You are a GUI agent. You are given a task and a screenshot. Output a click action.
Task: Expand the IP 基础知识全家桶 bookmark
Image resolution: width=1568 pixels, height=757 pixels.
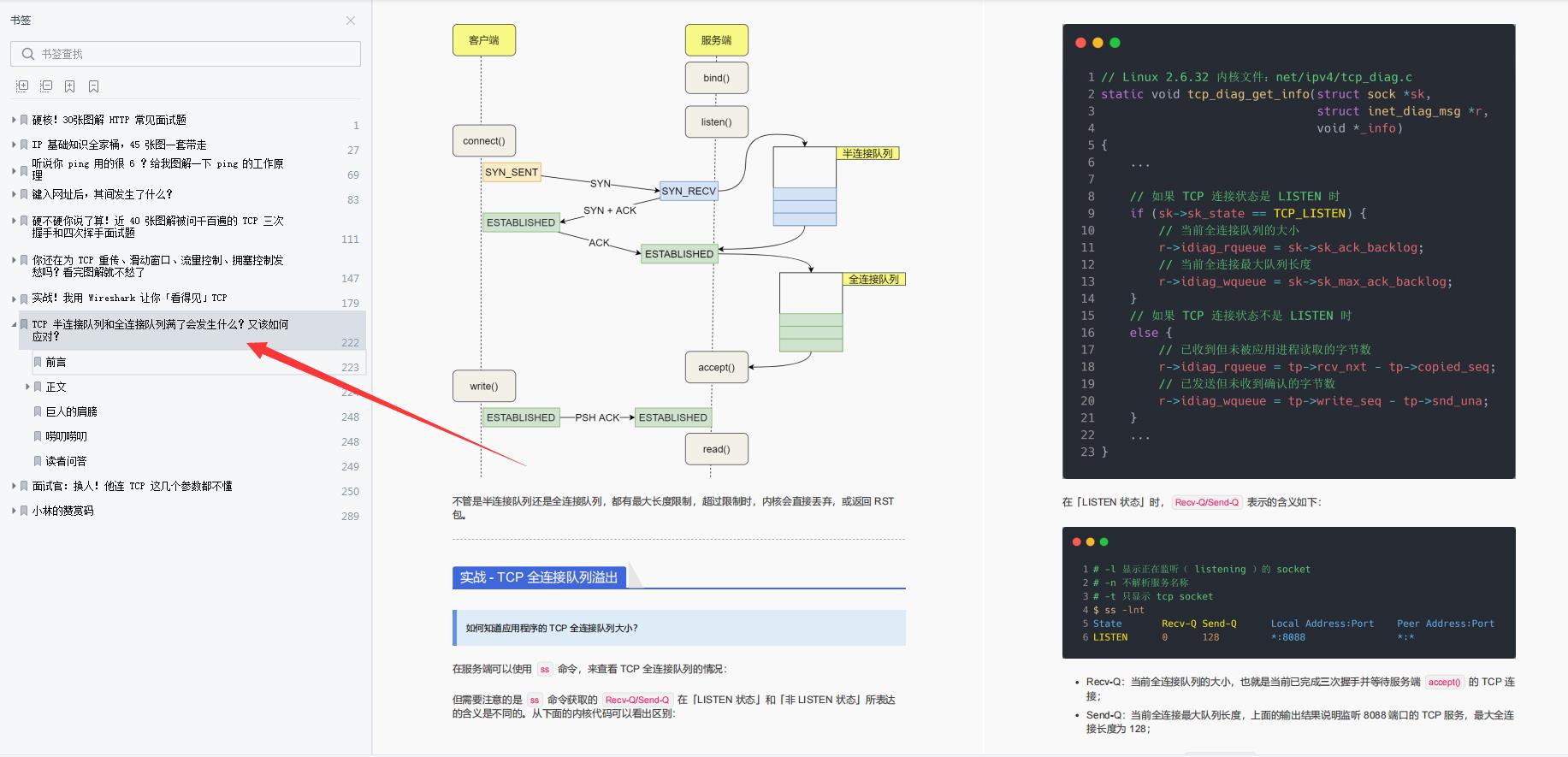[14, 145]
